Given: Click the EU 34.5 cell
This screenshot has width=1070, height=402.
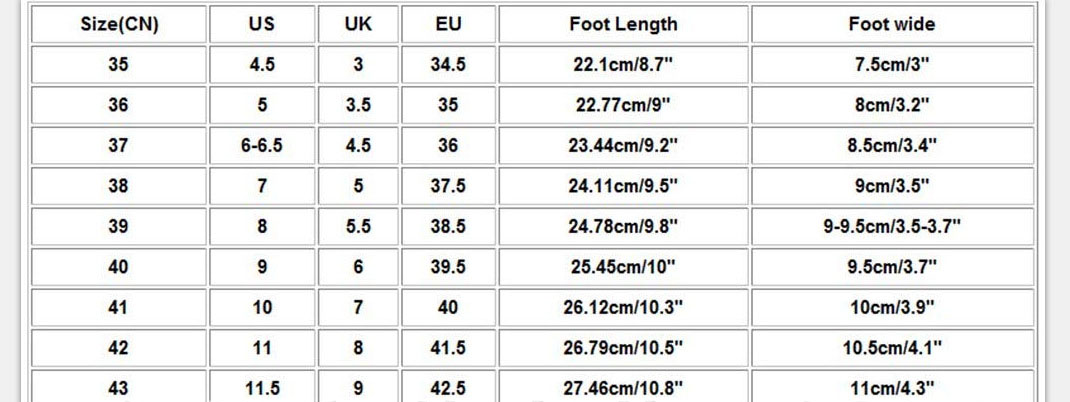Looking at the screenshot, I should (448, 65).
